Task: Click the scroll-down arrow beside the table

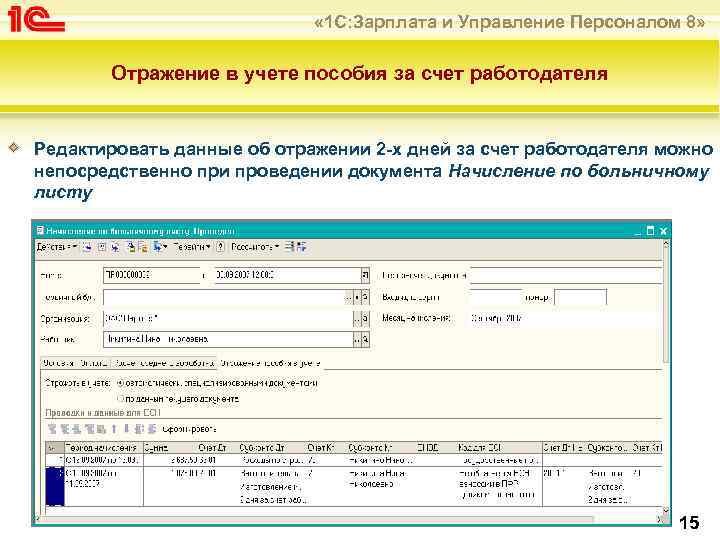Action: pos(665,510)
